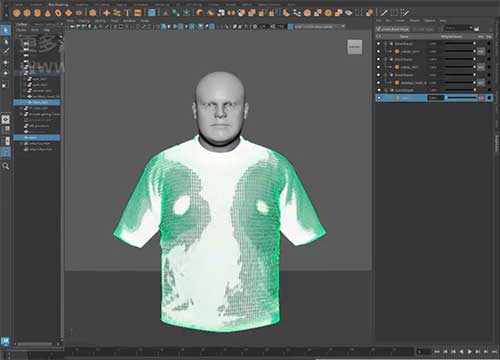Create a polygon sphere from the shelf
The height and width of the screenshot is (360, 500).
click(x=17, y=13)
